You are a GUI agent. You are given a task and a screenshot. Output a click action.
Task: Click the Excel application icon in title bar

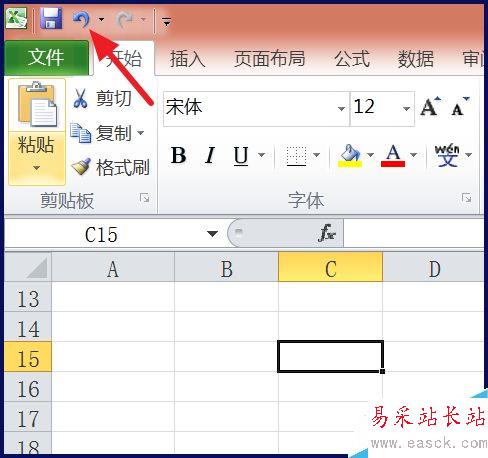pos(17,19)
